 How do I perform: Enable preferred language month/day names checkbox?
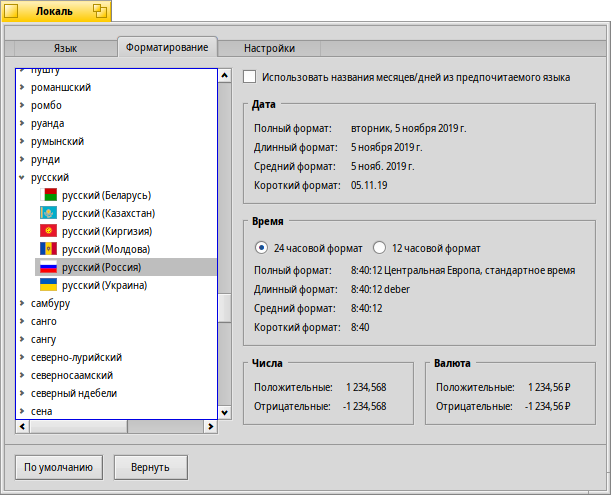coord(250,77)
